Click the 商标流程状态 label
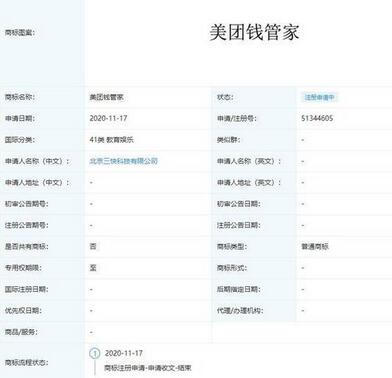The image size is (392, 378). pos(26,362)
